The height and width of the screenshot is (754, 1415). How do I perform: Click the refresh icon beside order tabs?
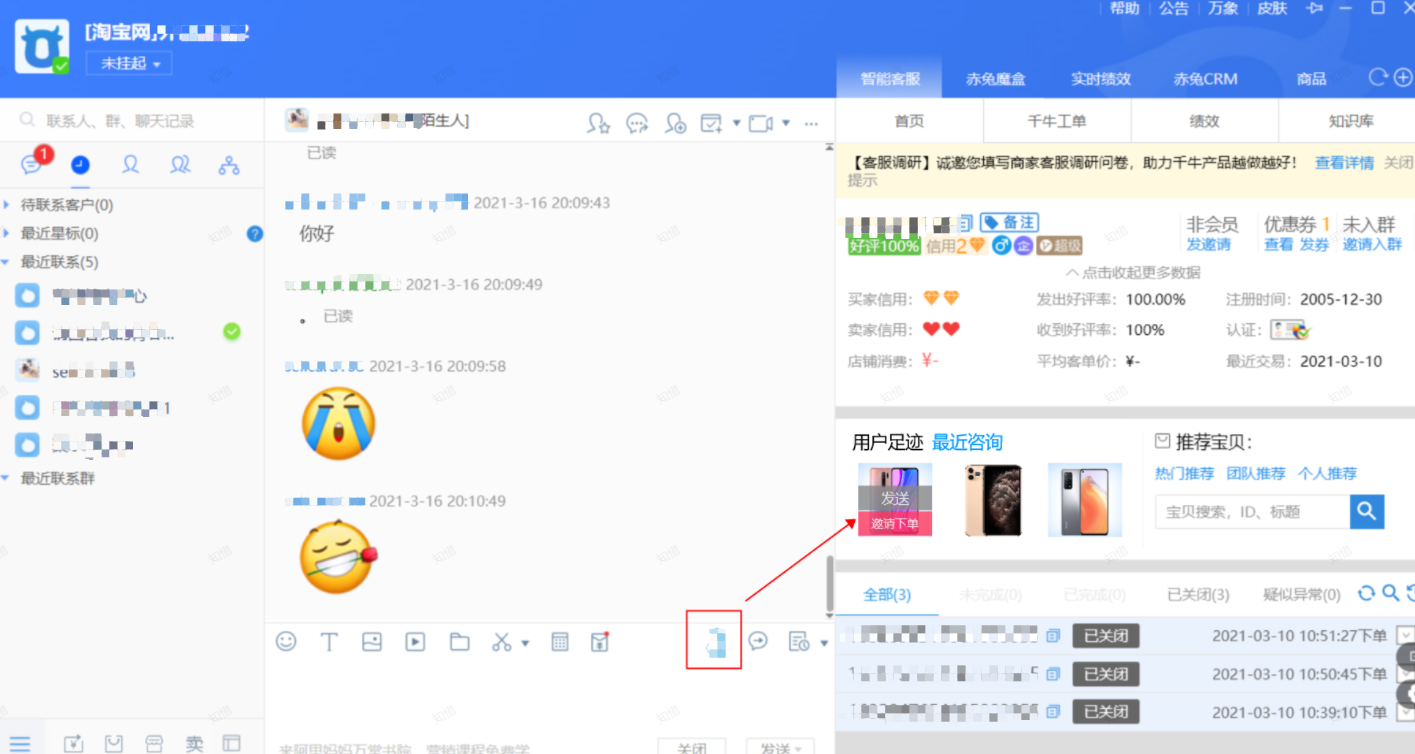click(x=1365, y=594)
